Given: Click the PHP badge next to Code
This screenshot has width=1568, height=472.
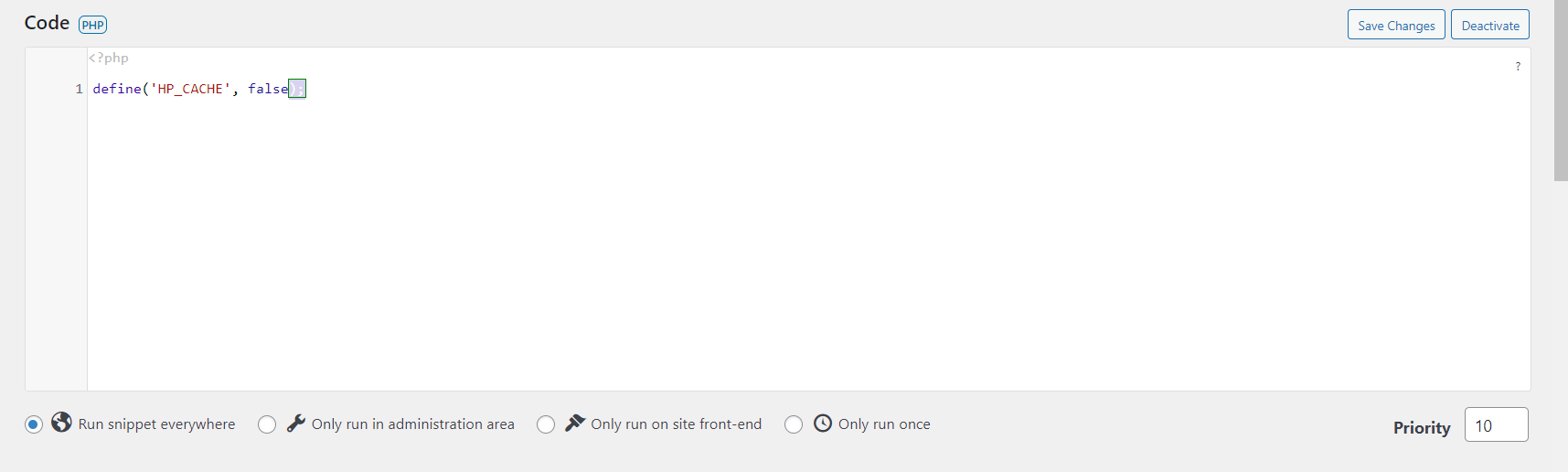Looking at the screenshot, I should tap(92, 25).
